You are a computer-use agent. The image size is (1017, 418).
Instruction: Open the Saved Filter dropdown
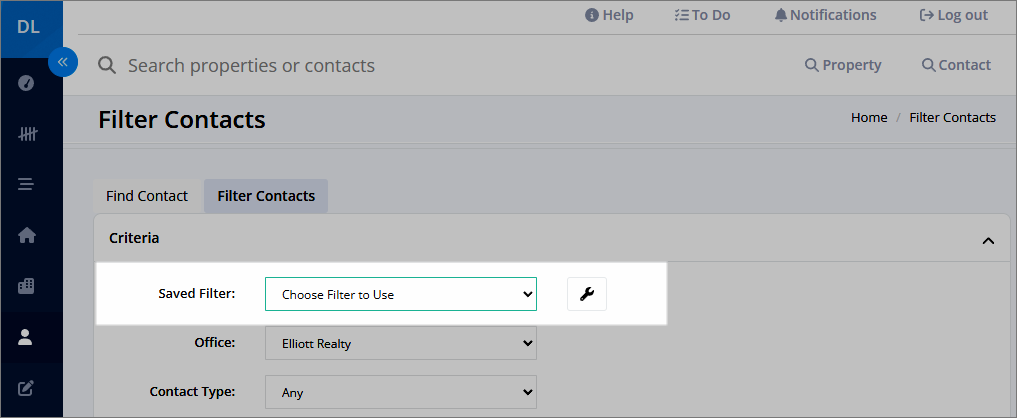point(401,294)
